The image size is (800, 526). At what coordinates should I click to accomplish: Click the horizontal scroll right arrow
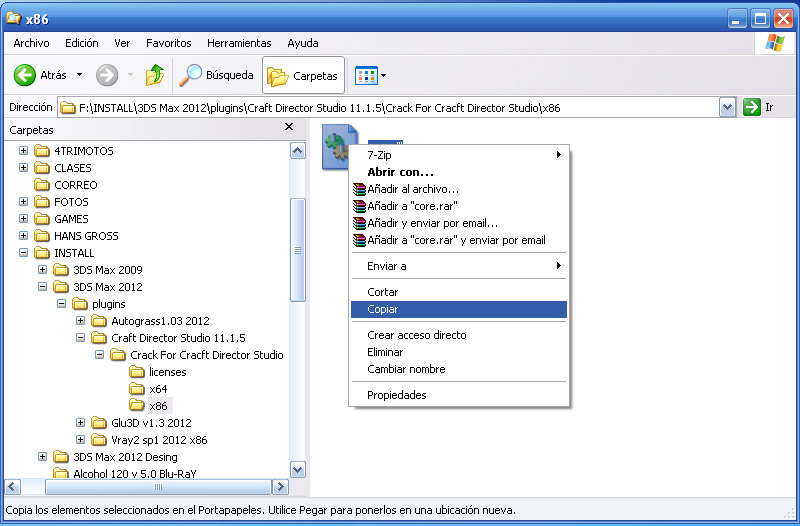coord(280,487)
